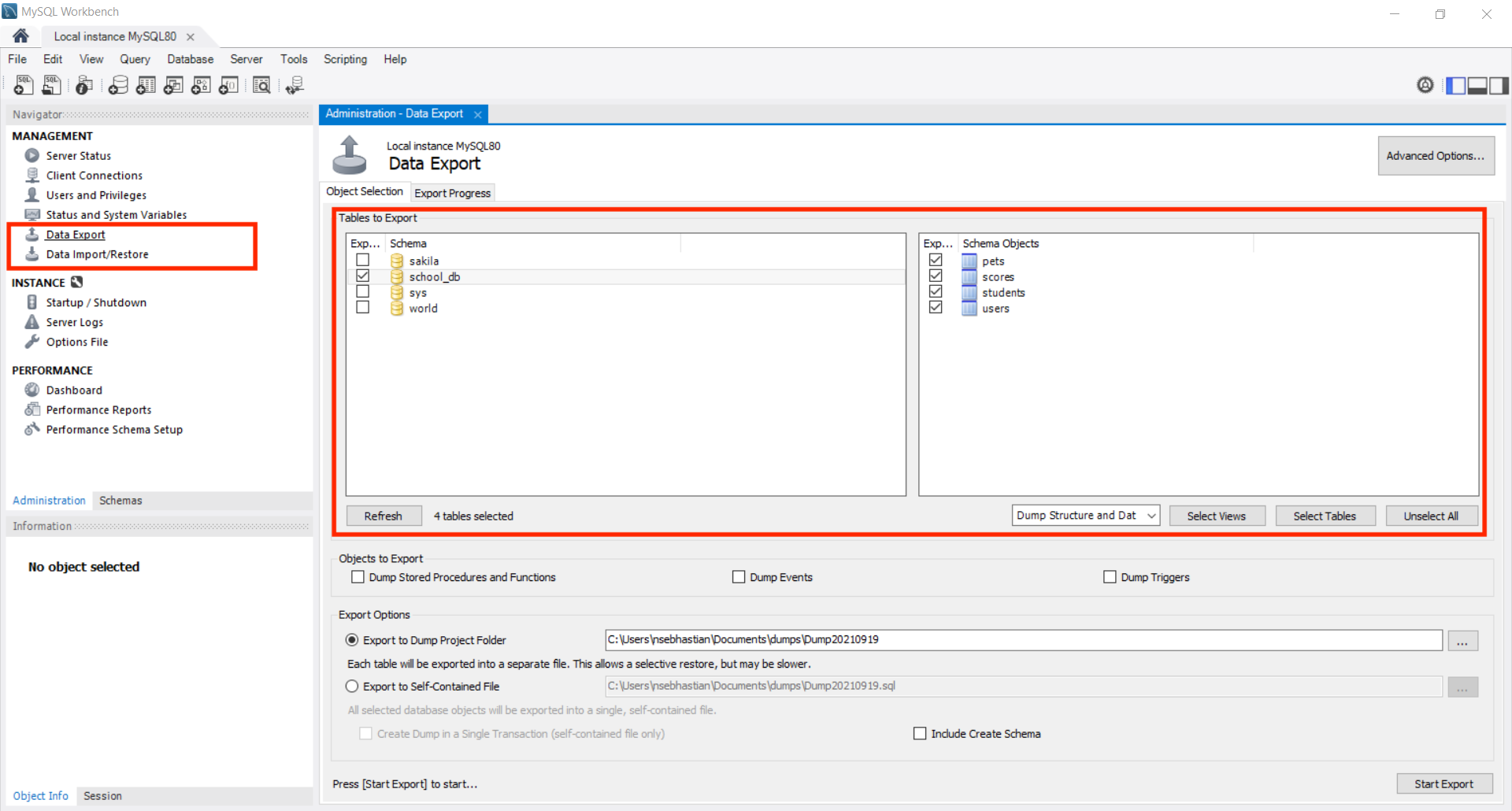Open the File menu
The width and height of the screenshot is (1512, 811).
(17, 59)
